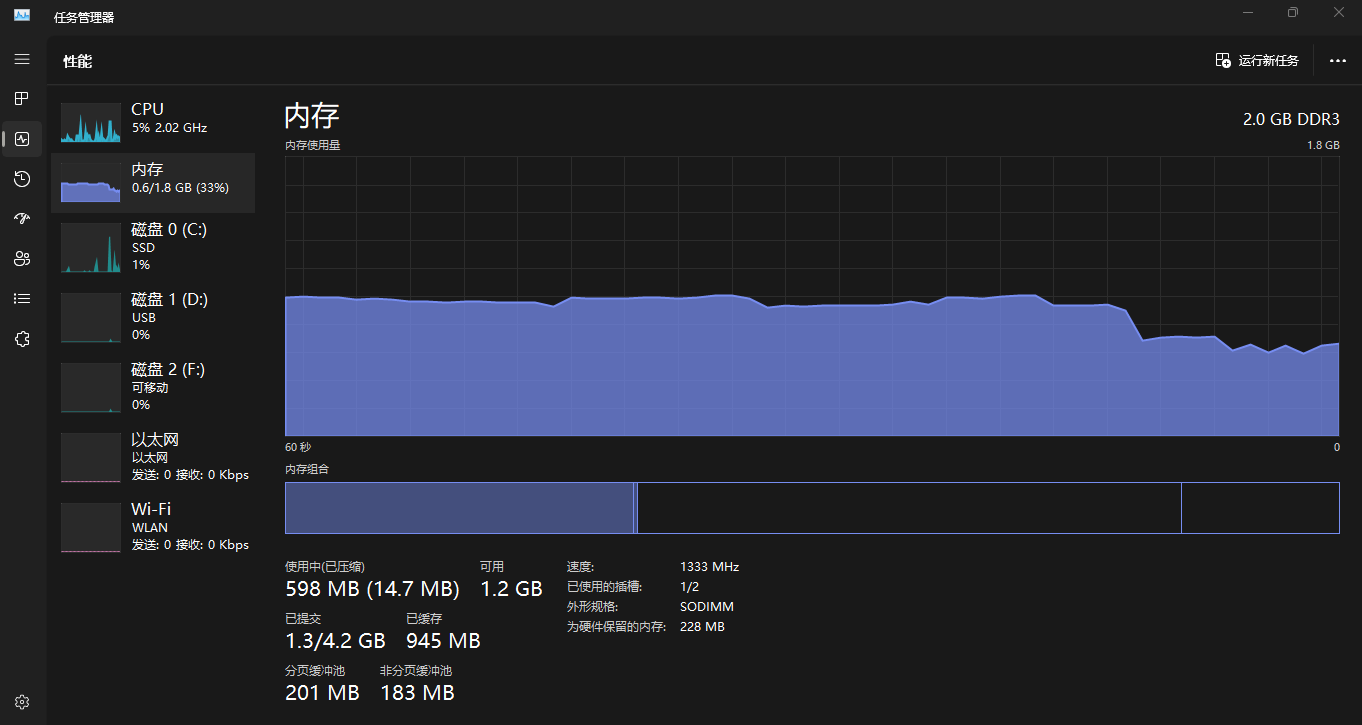Image resolution: width=1362 pixels, height=725 pixels.
Task: Open the three-dot more options menu
Action: pyautogui.click(x=1337, y=61)
